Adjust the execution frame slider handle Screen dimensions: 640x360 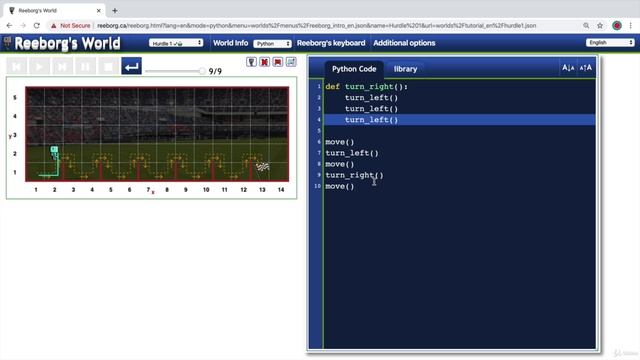(202, 71)
